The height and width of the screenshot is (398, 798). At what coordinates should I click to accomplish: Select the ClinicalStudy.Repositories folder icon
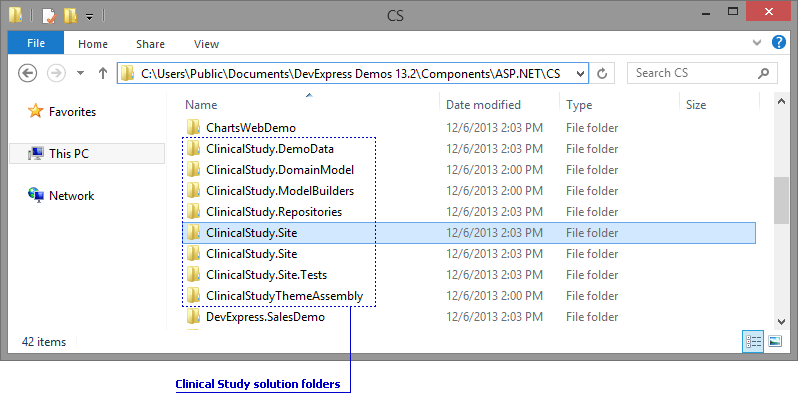193,211
